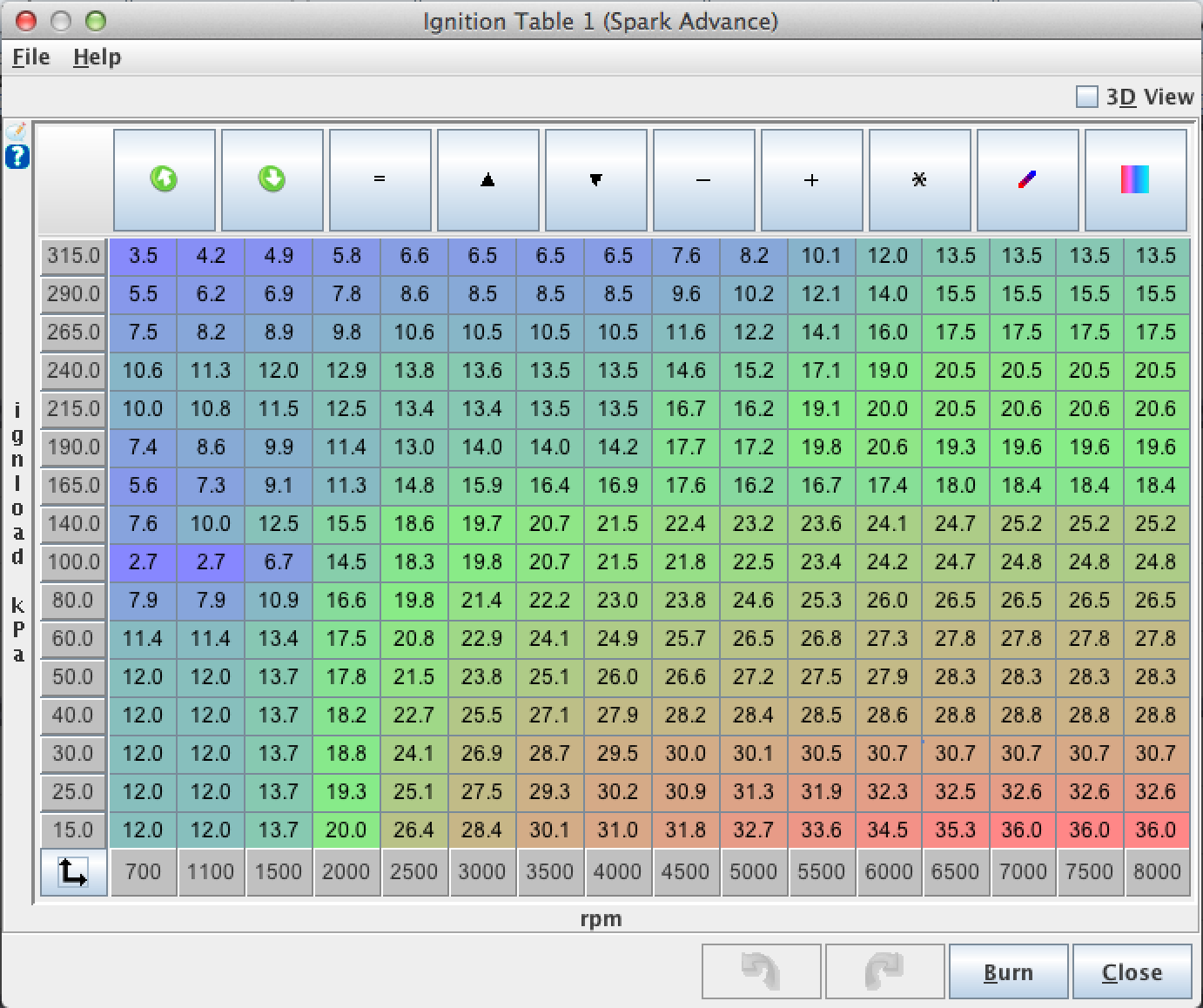
Task: Click the interpolate cells line icon
Action: (x=1027, y=179)
